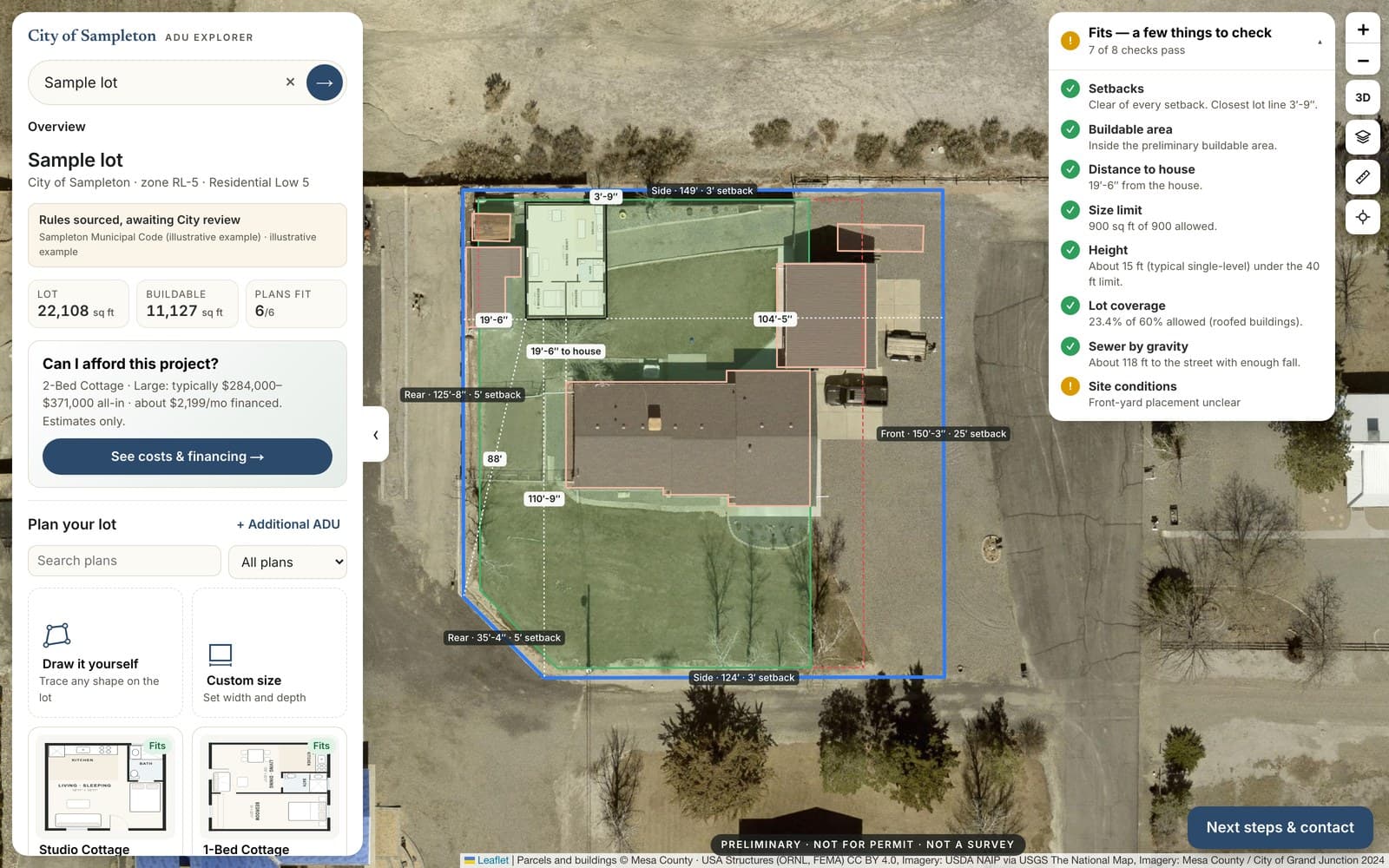Click the Custom size rectangle icon
This screenshot has height=868, width=1389.
[x=221, y=654]
